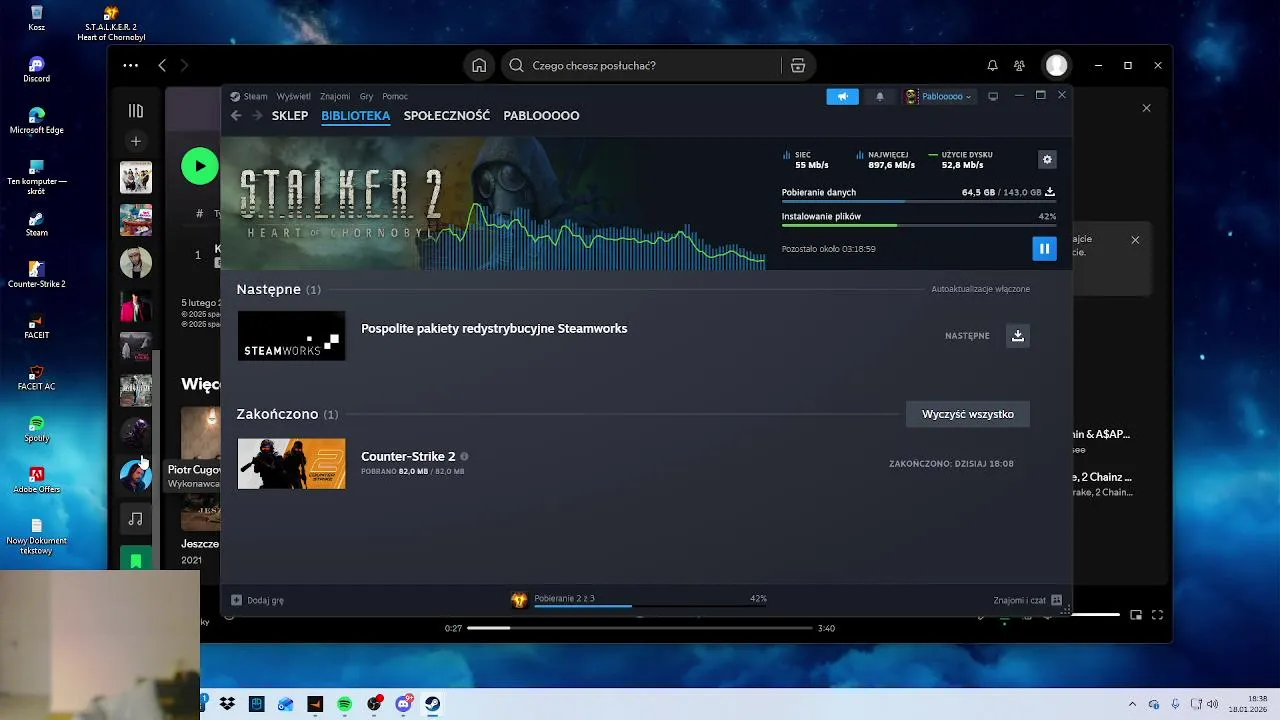The image size is (1280, 720).
Task: Open Spotify notifications bell
Action: click(992, 65)
